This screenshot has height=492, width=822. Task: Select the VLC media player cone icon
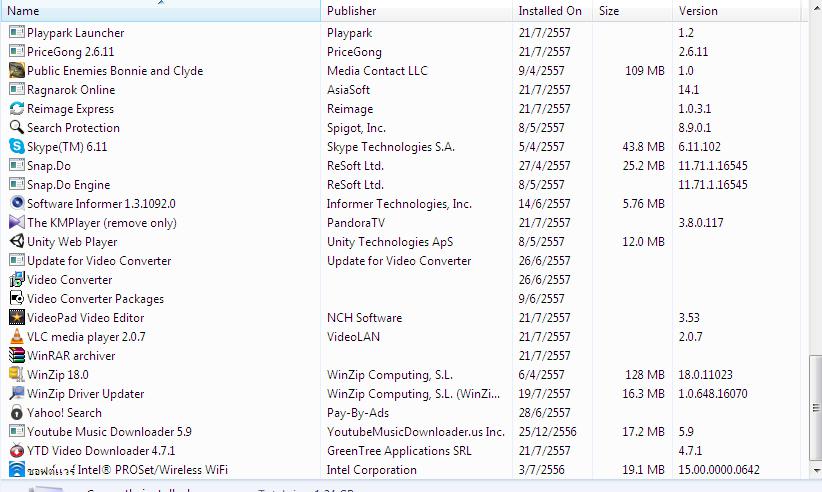click(16, 337)
